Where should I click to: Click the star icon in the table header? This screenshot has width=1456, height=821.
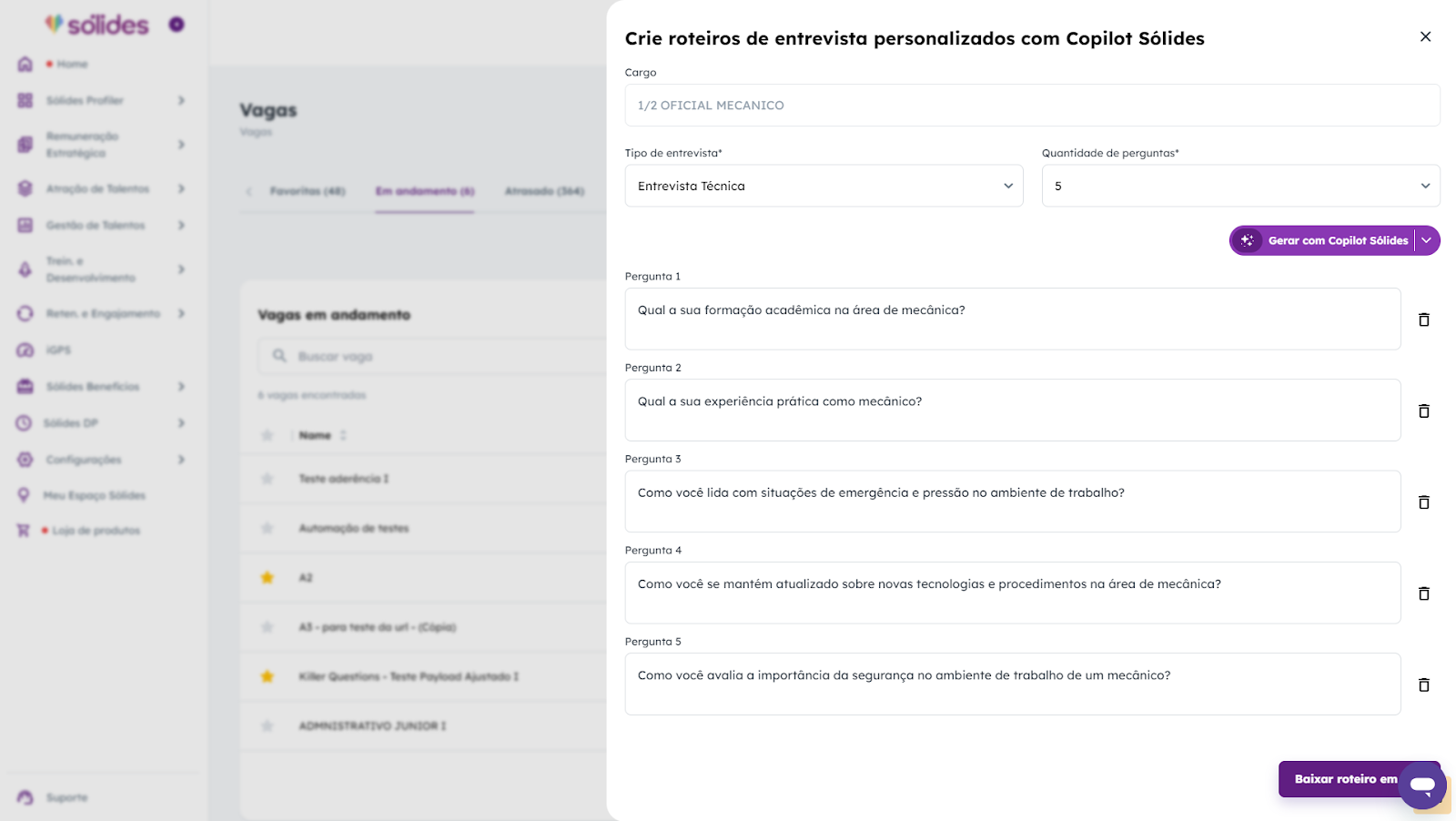coord(268,435)
